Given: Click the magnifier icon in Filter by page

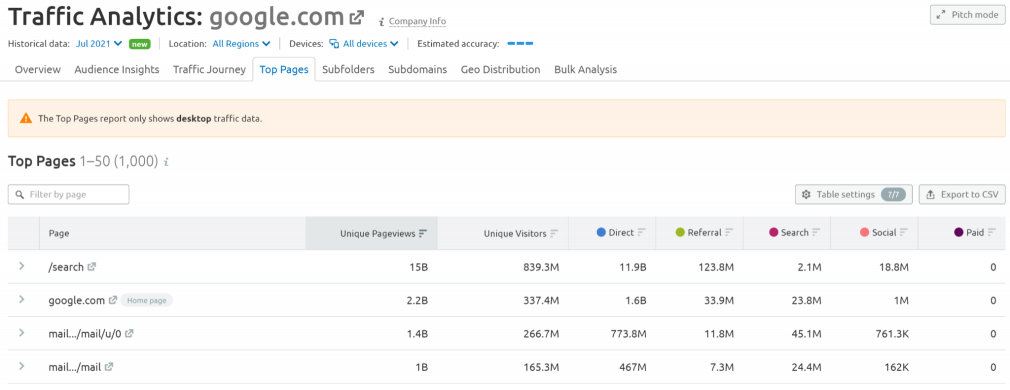Looking at the screenshot, I should point(21,194).
